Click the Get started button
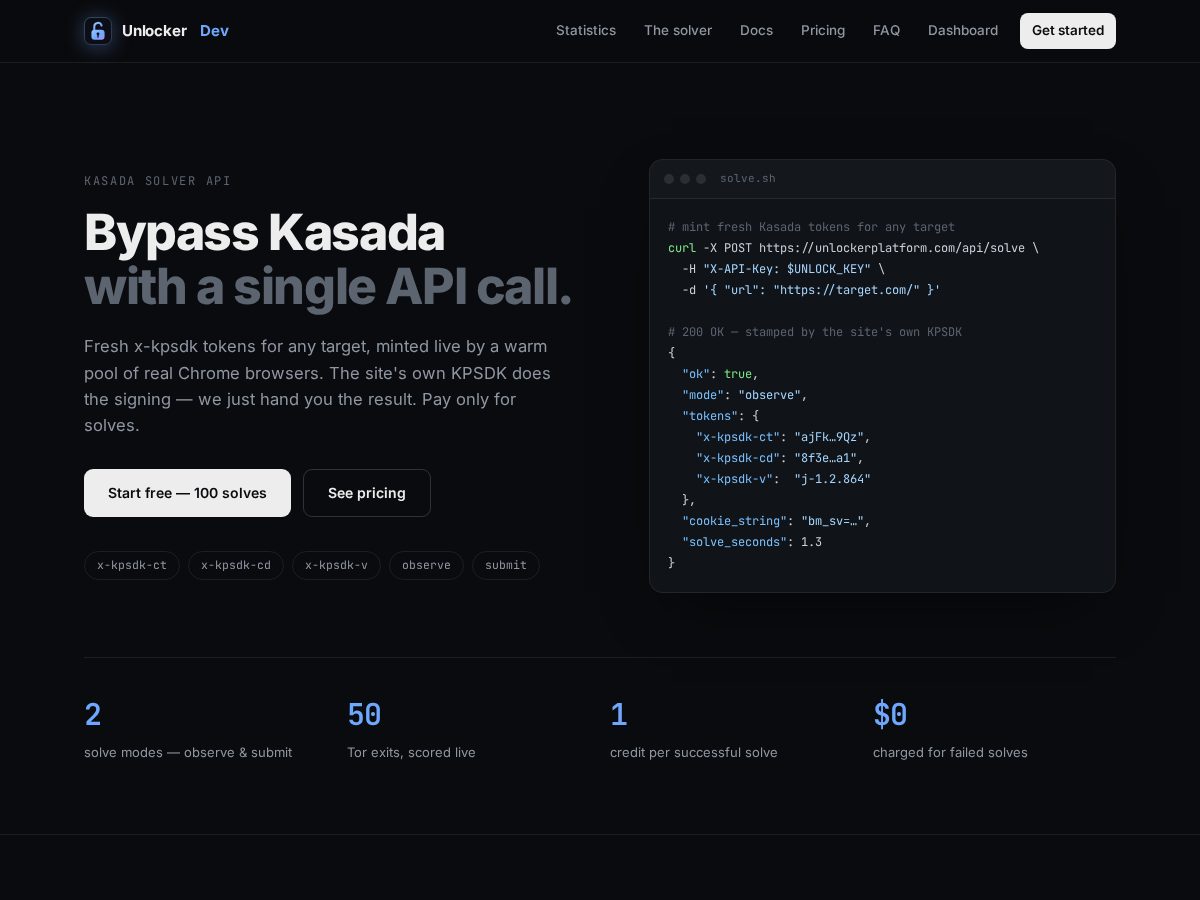Screen dimensions: 1200x900 click(1068, 31)
